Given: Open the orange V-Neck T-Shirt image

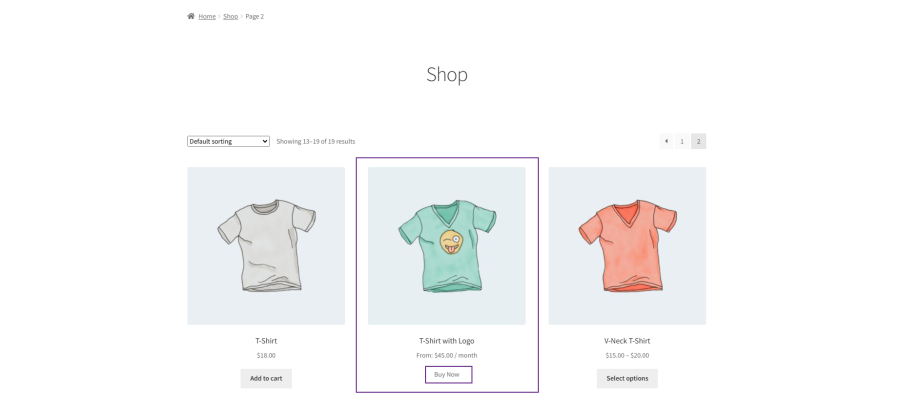Looking at the screenshot, I should (627, 246).
